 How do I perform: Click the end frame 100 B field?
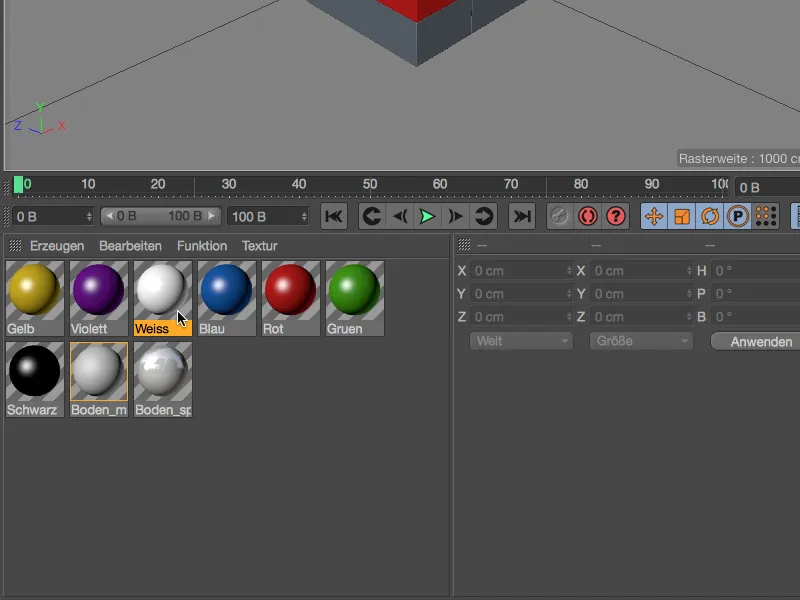pyautogui.click(x=268, y=217)
